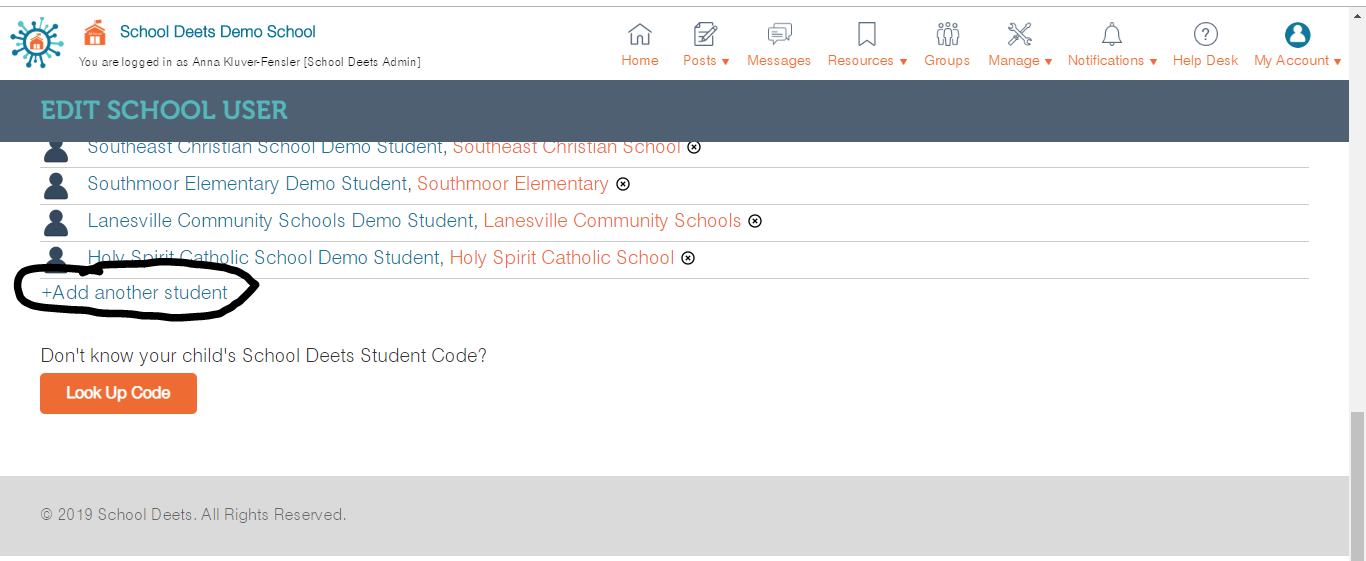The height and width of the screenshot is (561, 1366).
Task: Click the School Deets logo icon
Action: pyautogui.click(x=37, y=42)
